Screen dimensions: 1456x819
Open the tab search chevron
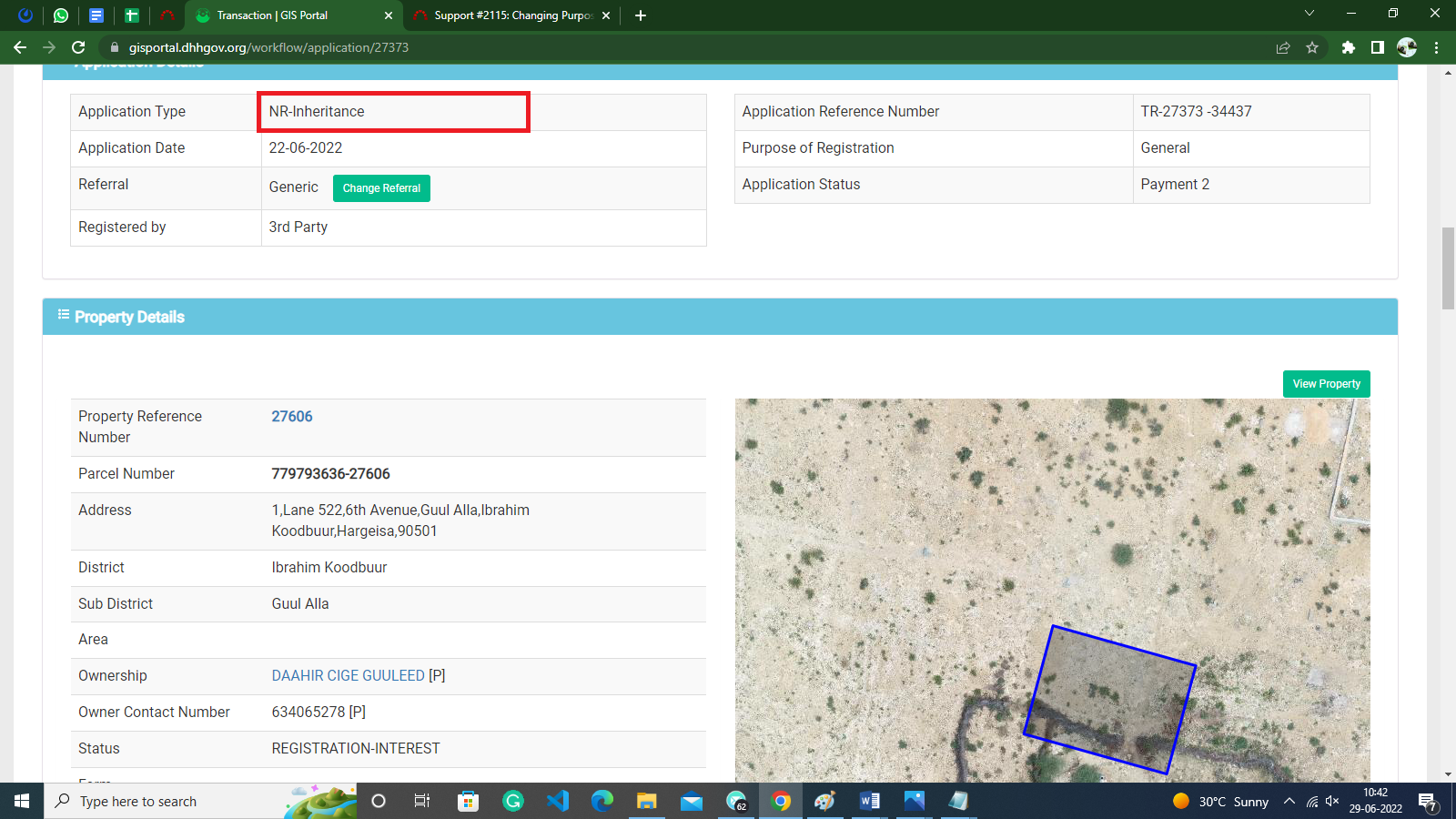[x=1309, y=14]
